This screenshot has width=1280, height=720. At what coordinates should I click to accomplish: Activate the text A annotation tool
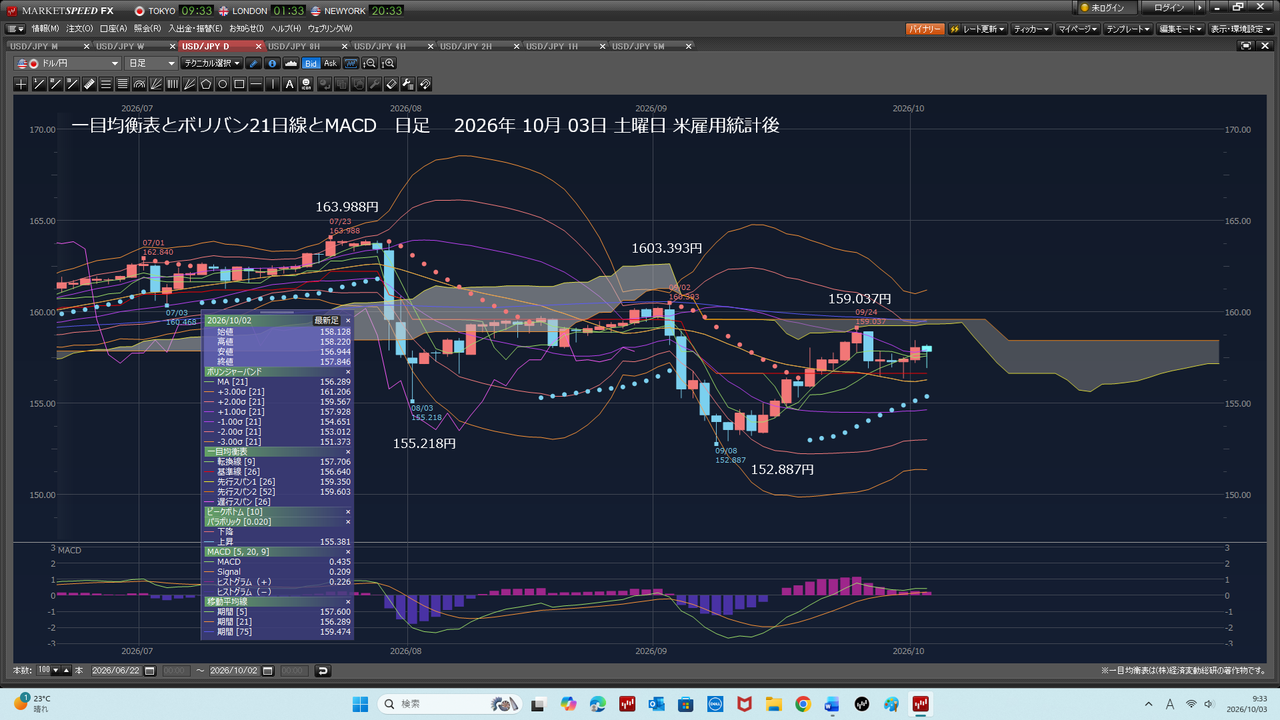pos(290,84)
